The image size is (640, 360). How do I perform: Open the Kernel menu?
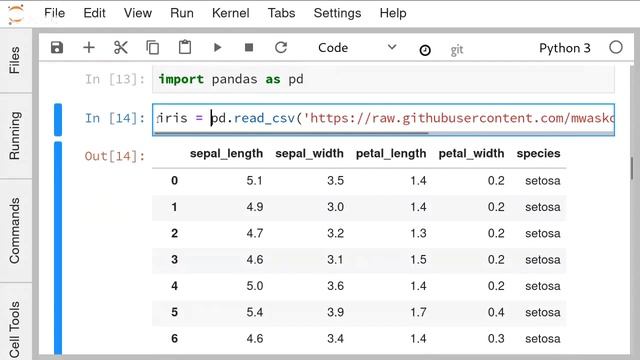(231, 13)
